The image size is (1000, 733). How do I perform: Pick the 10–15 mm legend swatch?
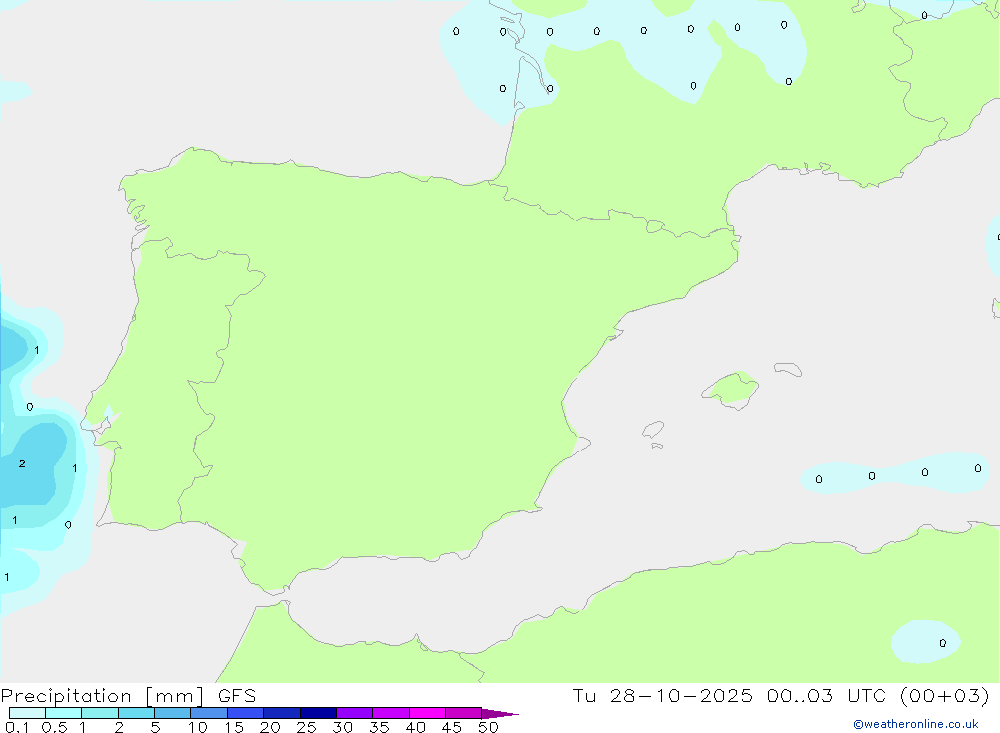[209, 713]
